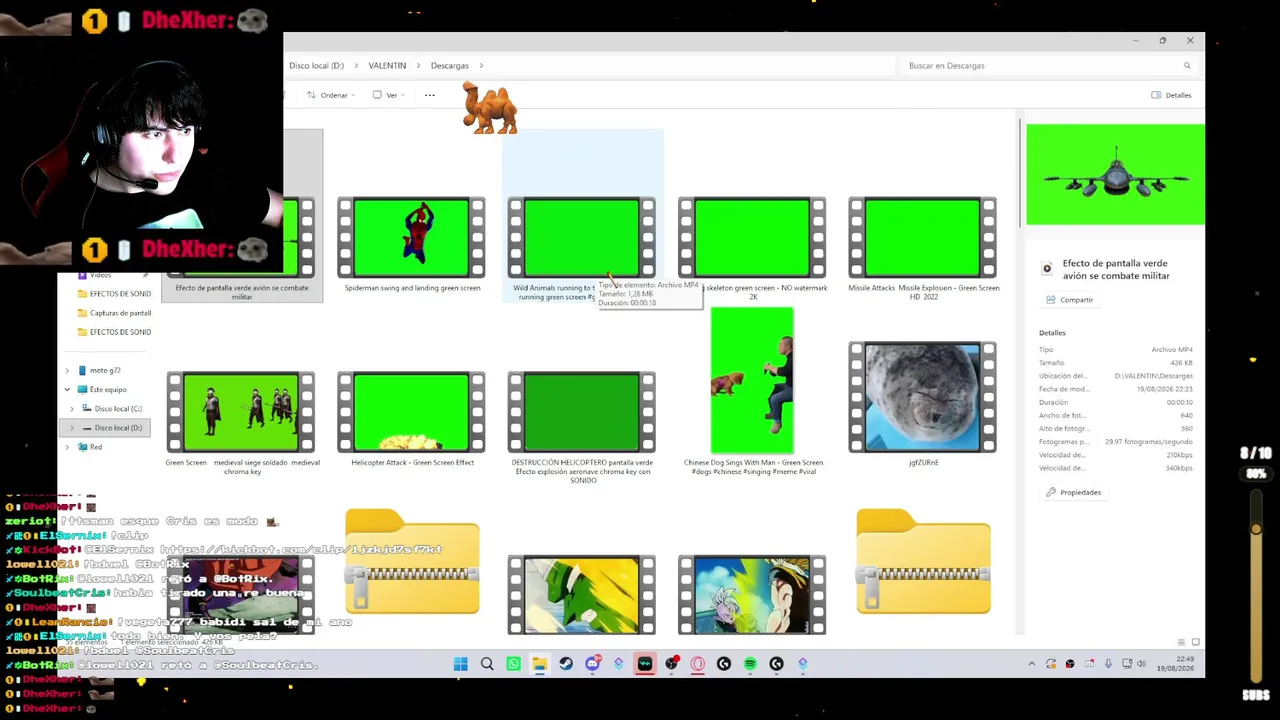Focus the Buscar en Descargas search field
The image size is (1280, 720).
1047,66
